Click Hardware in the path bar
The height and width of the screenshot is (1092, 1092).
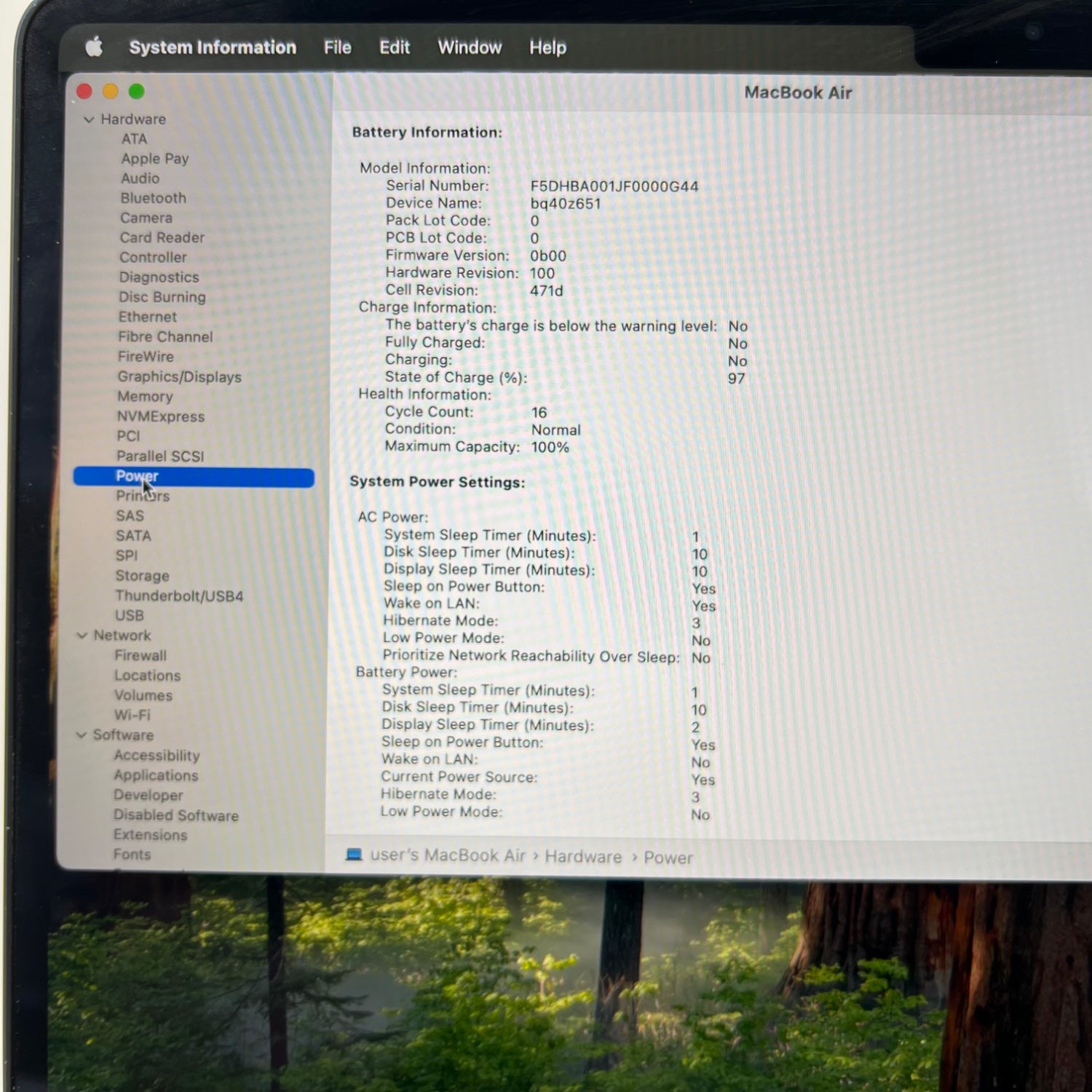(583, 857)
